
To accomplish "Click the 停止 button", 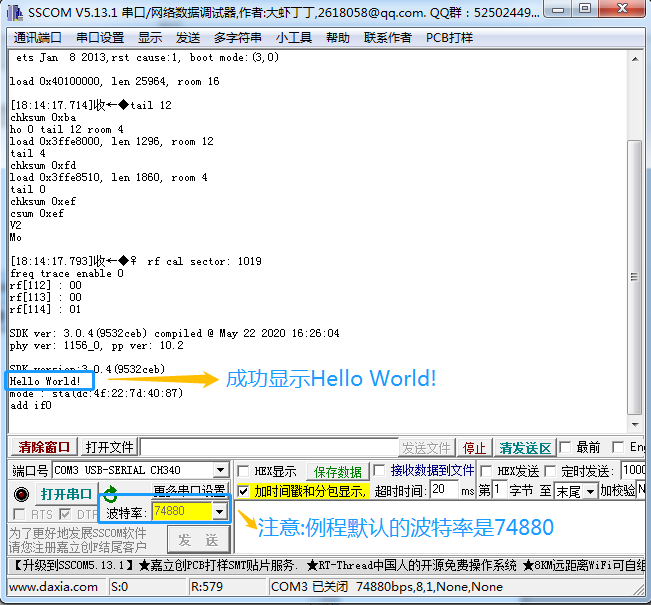I will 475,448.
